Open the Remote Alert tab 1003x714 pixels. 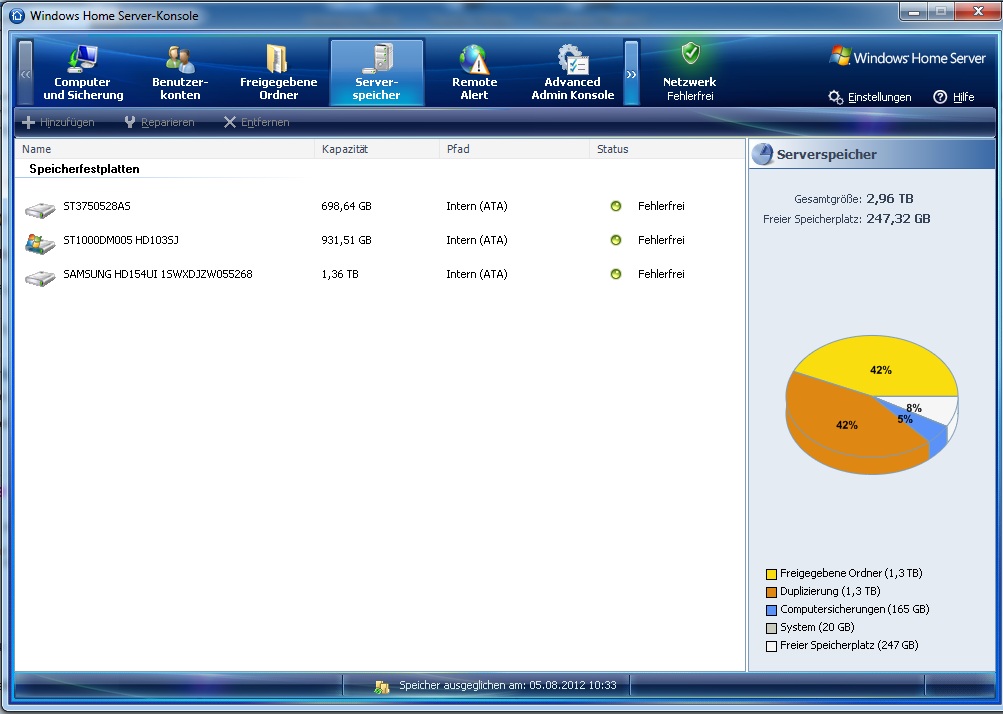coord(474,72)
